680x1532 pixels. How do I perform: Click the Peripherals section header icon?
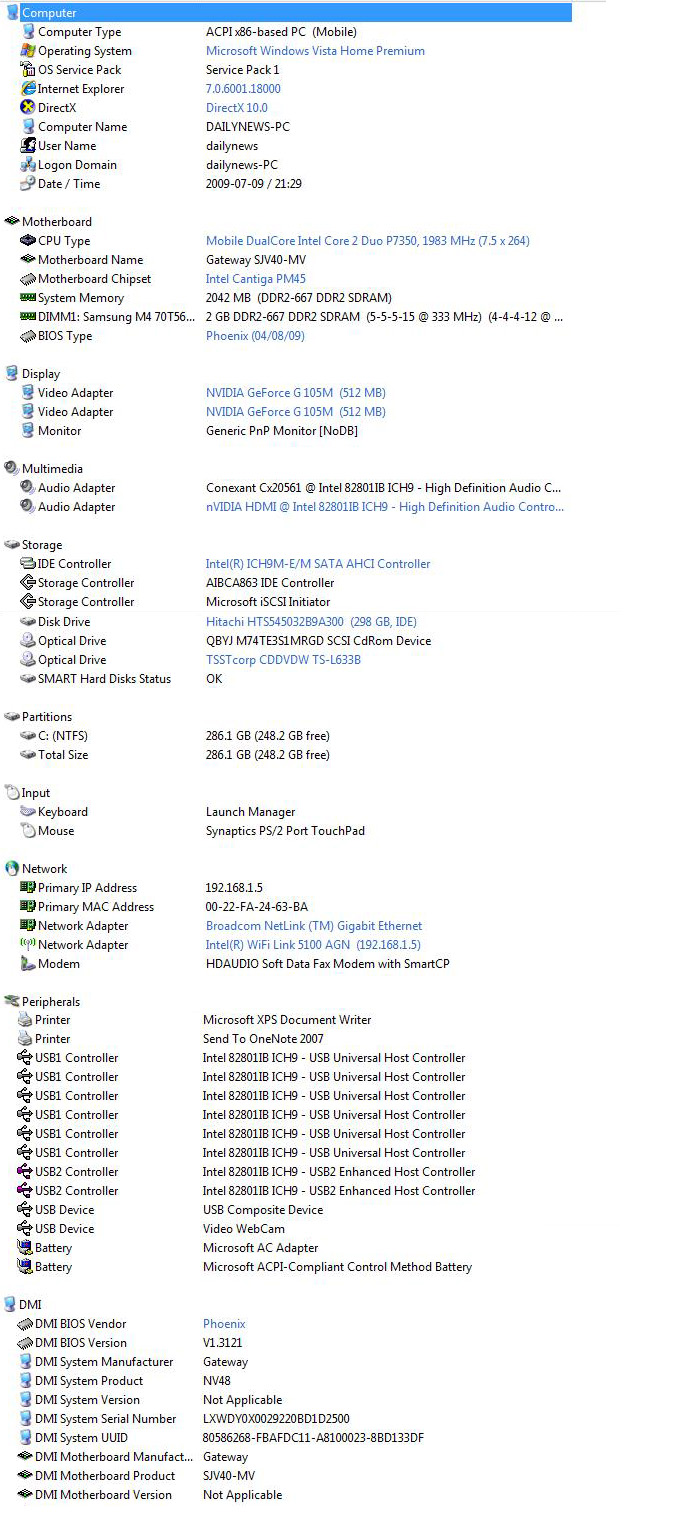pyautogui.click(x=12, y=1002)
